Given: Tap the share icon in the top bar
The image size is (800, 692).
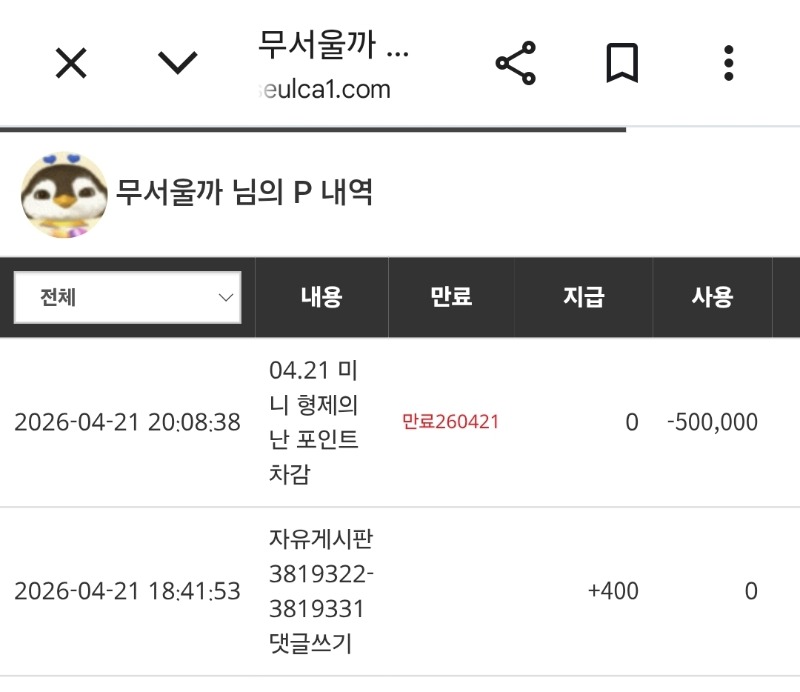Looking at the screenshot, I should 516,64.
